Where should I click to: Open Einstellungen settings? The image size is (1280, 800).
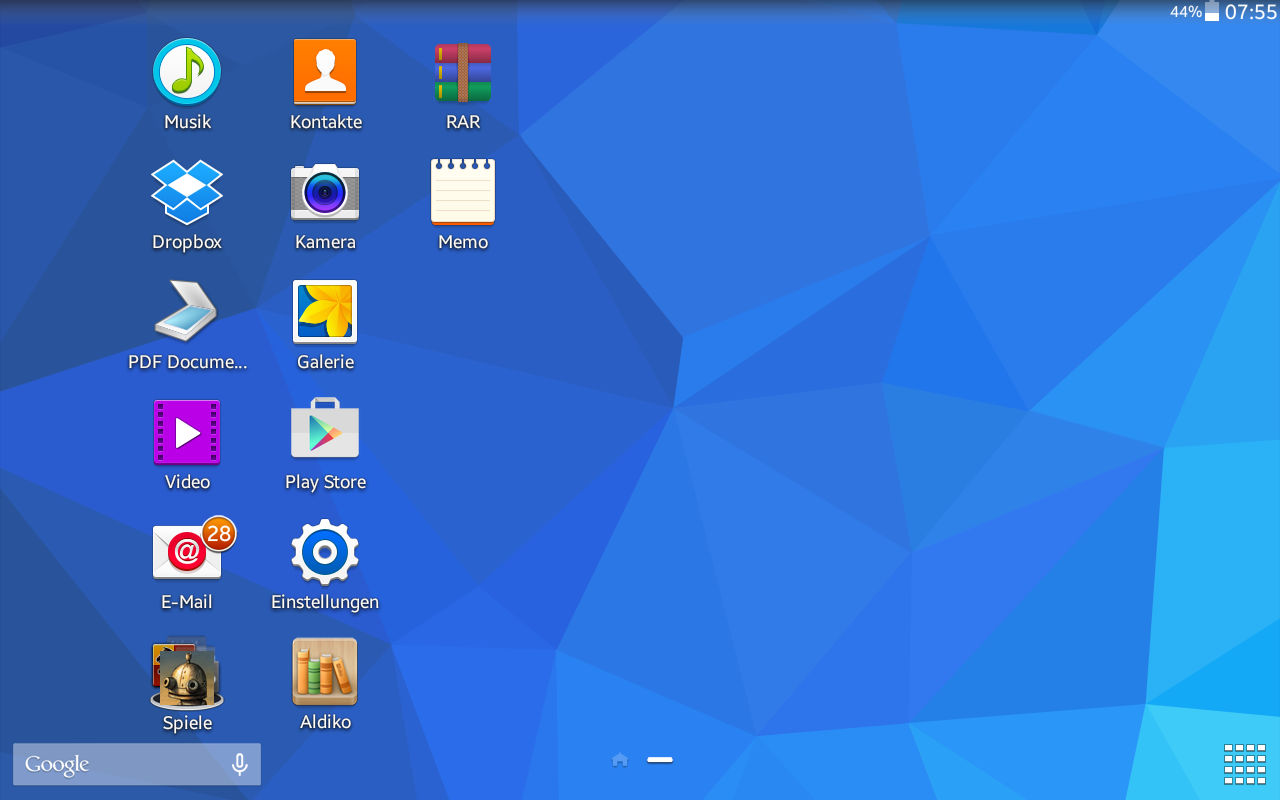point(325,552)
